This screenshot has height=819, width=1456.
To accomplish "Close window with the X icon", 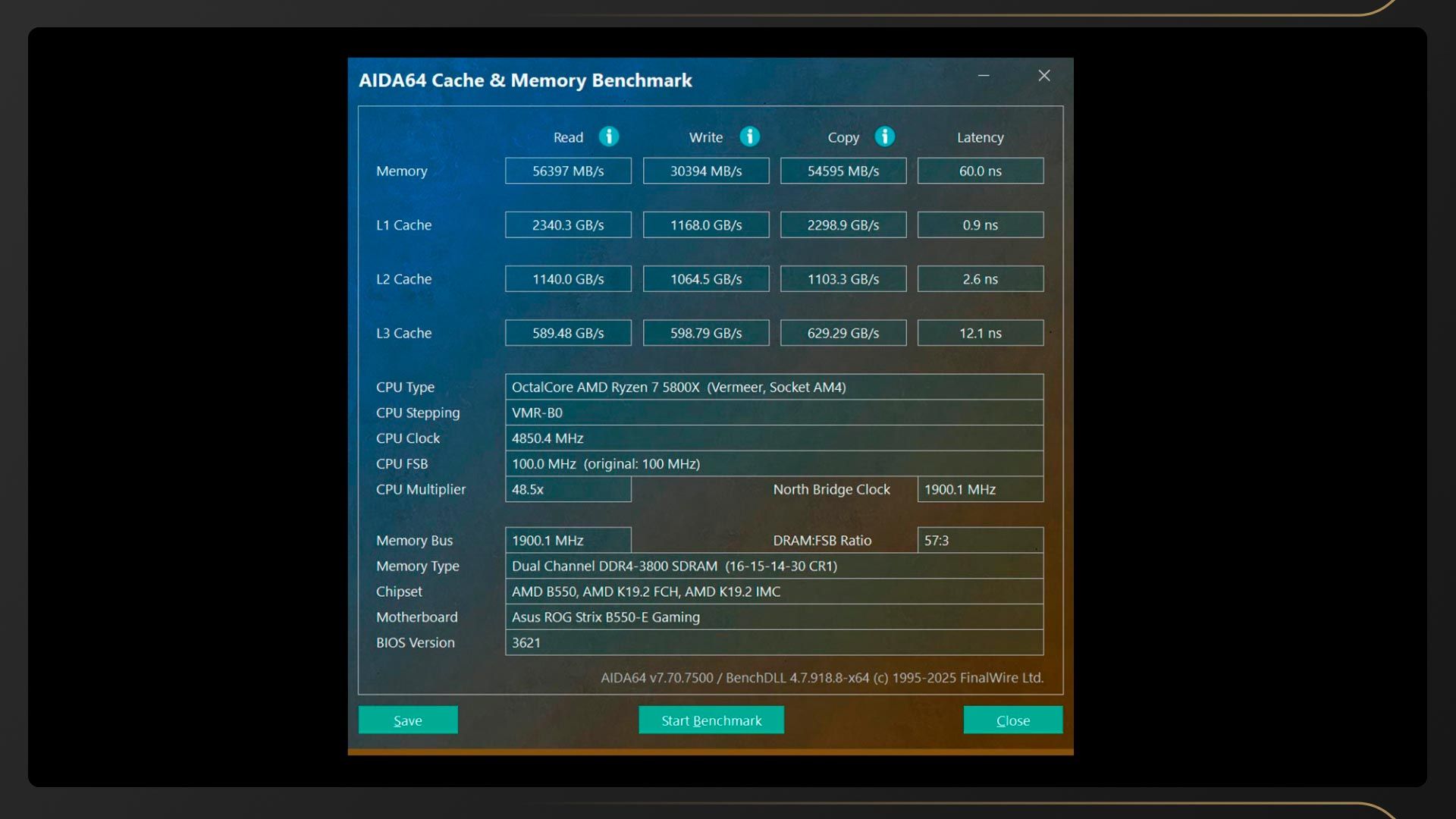I will pyautogui.click(x=1044, y=76).
